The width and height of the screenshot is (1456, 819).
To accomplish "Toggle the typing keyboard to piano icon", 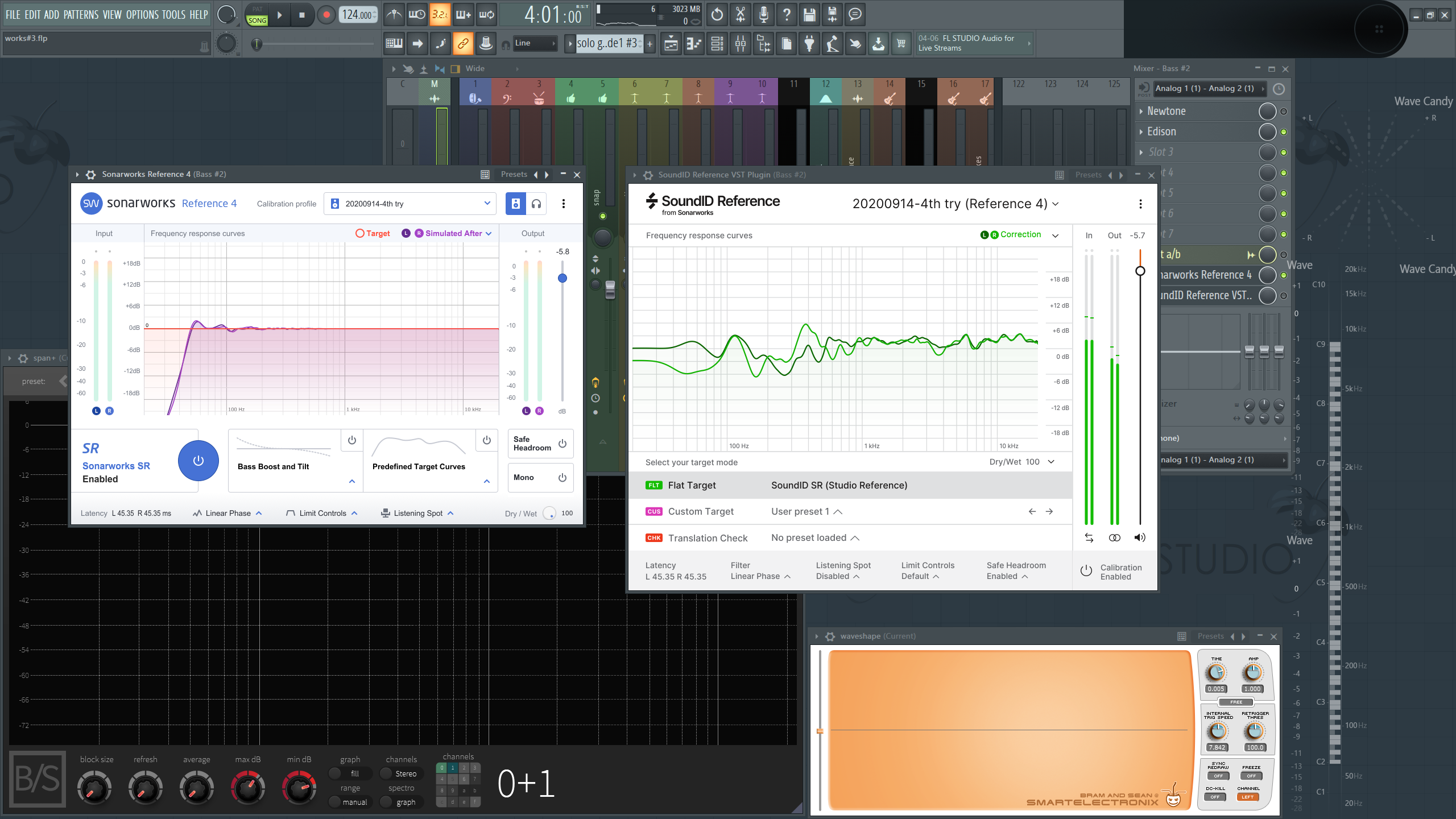I will click(394, 43).
